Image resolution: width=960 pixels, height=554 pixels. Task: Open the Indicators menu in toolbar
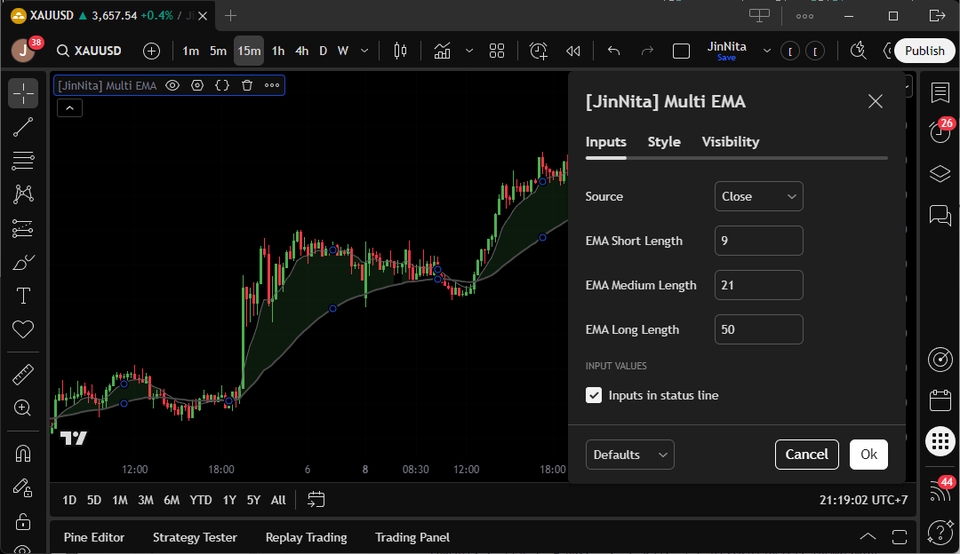click(x=442, y=51)
